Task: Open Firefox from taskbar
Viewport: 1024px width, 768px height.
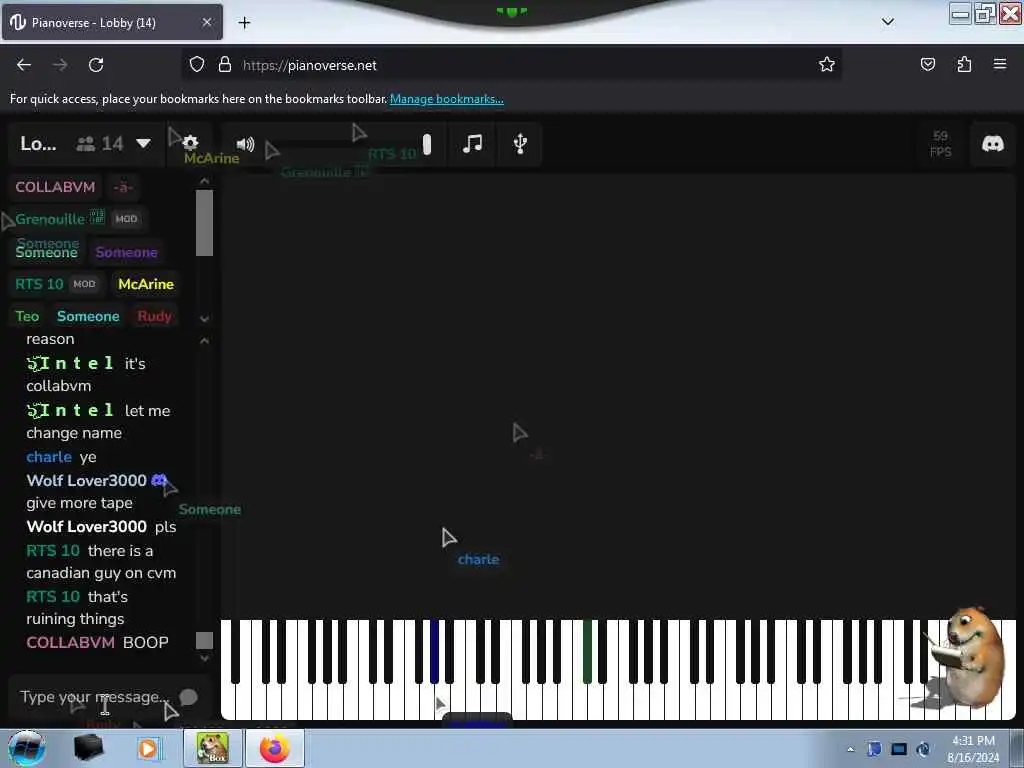Action: point(275,748)
